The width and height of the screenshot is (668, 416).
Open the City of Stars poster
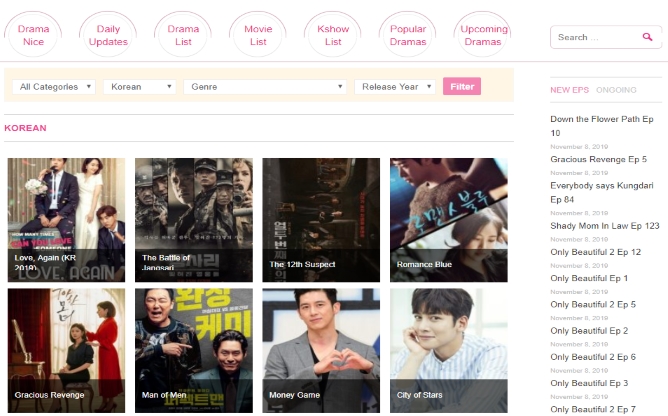449,350
